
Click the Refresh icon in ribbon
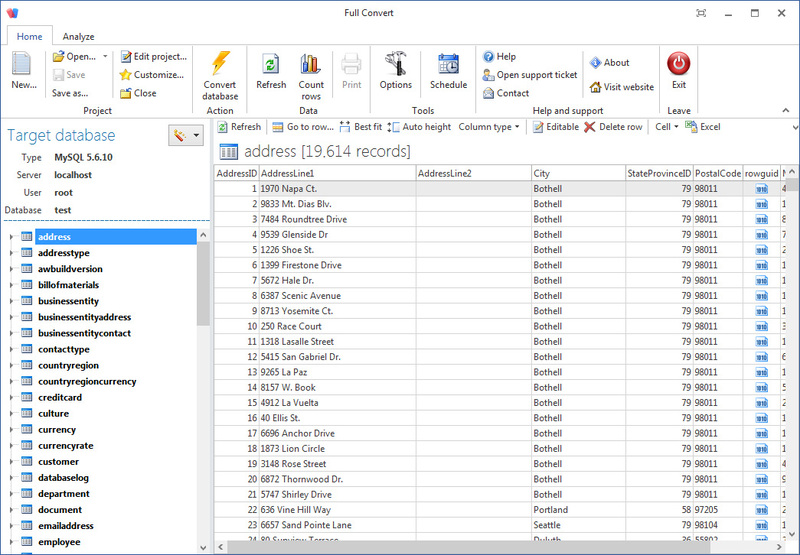coord(270,66)
